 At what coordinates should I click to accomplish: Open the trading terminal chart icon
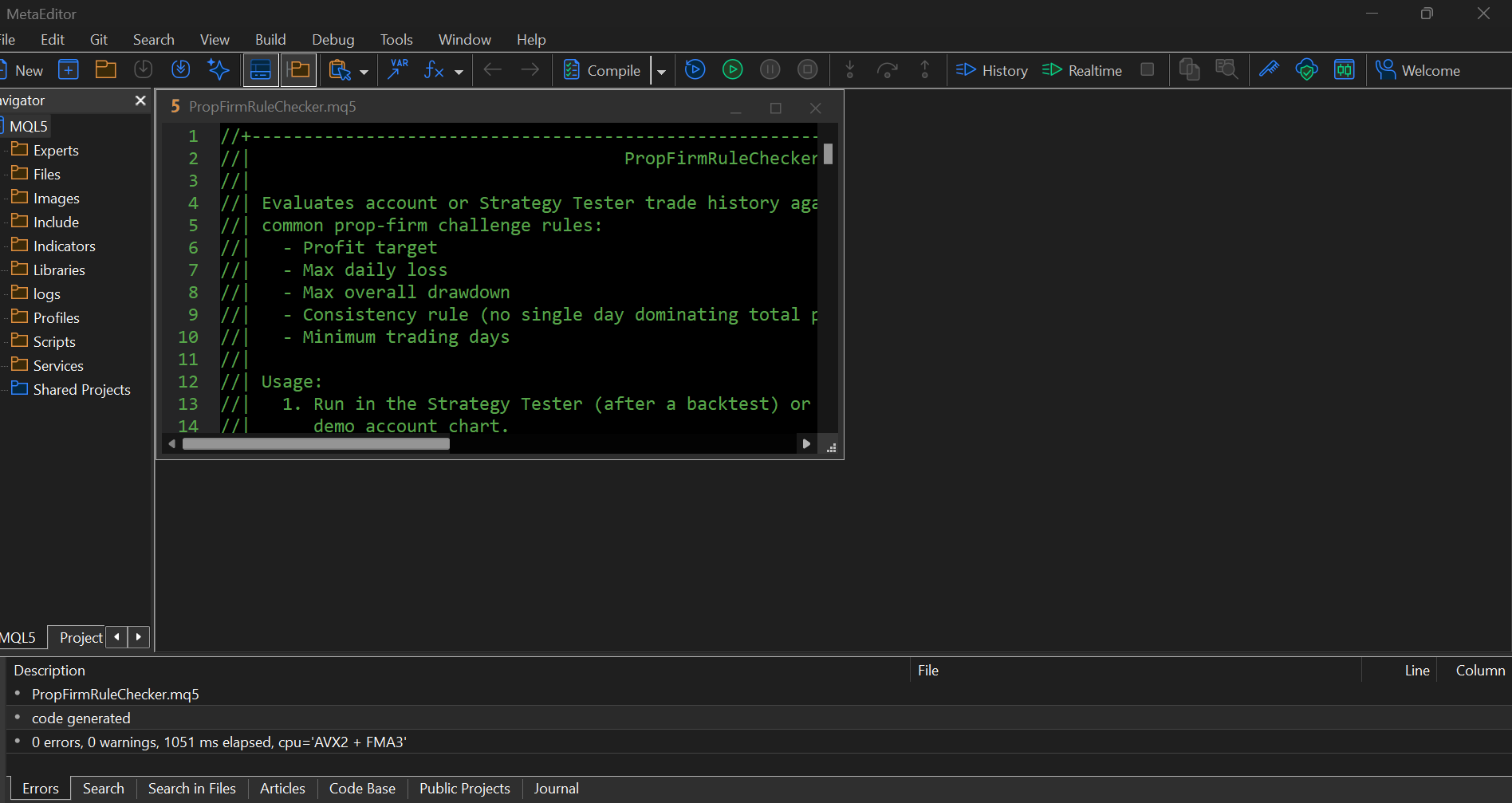point(1345,70)
